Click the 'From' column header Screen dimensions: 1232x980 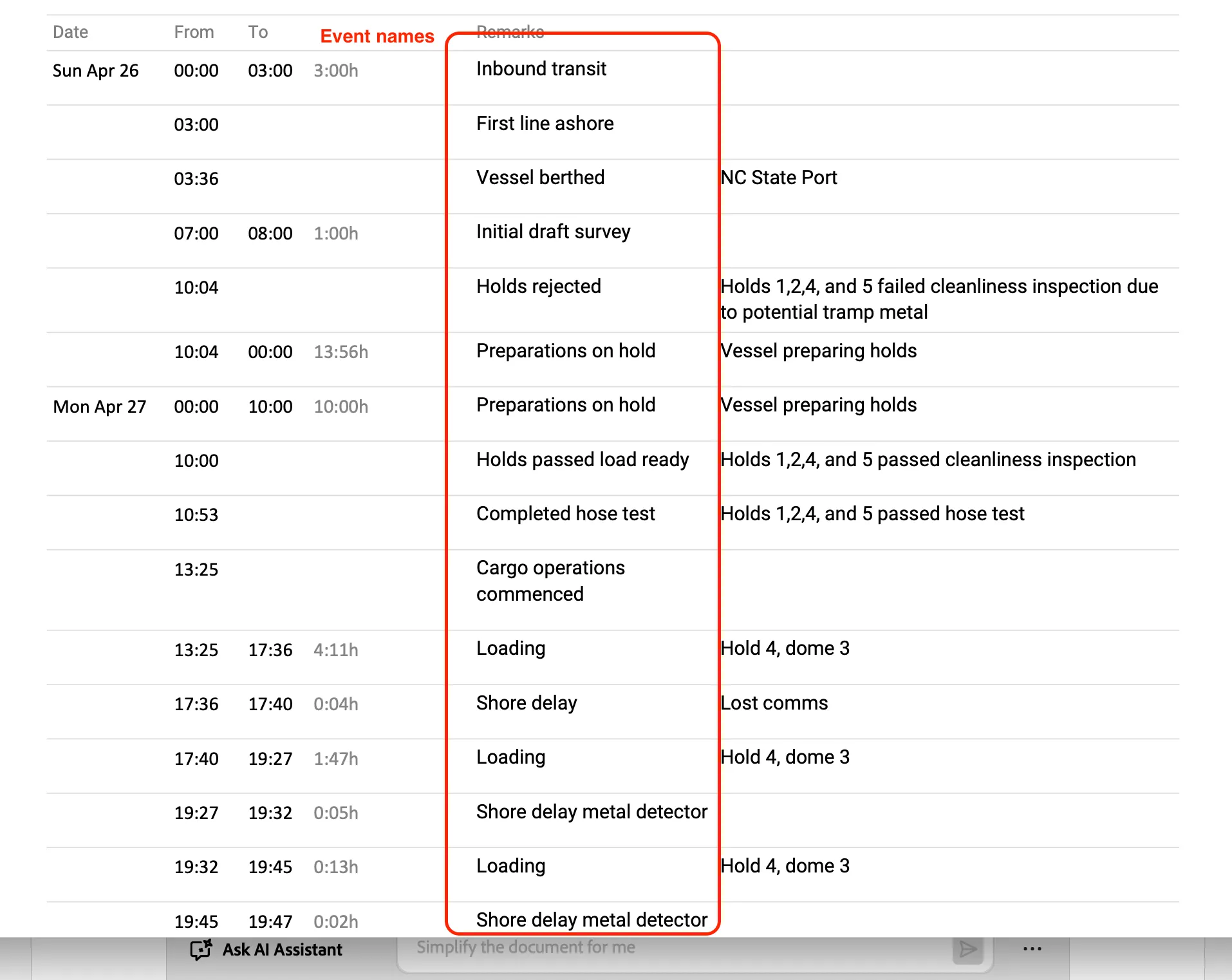click(194, 32)
